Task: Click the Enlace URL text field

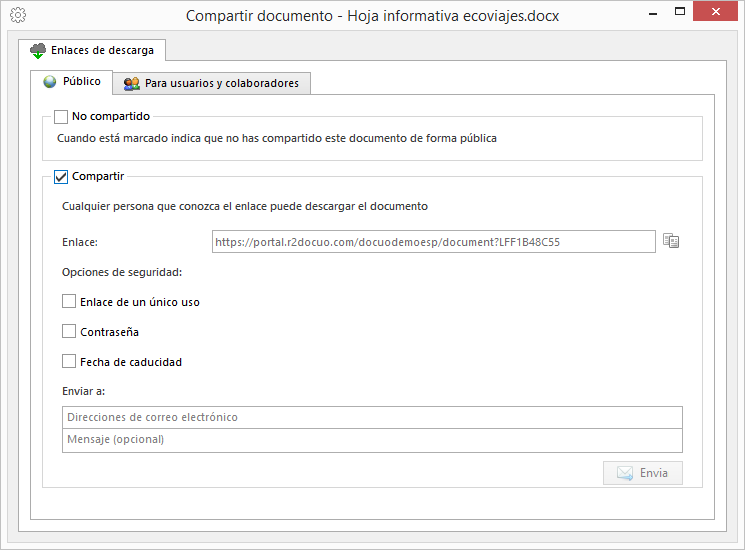Action: click(x=434, y=242)
